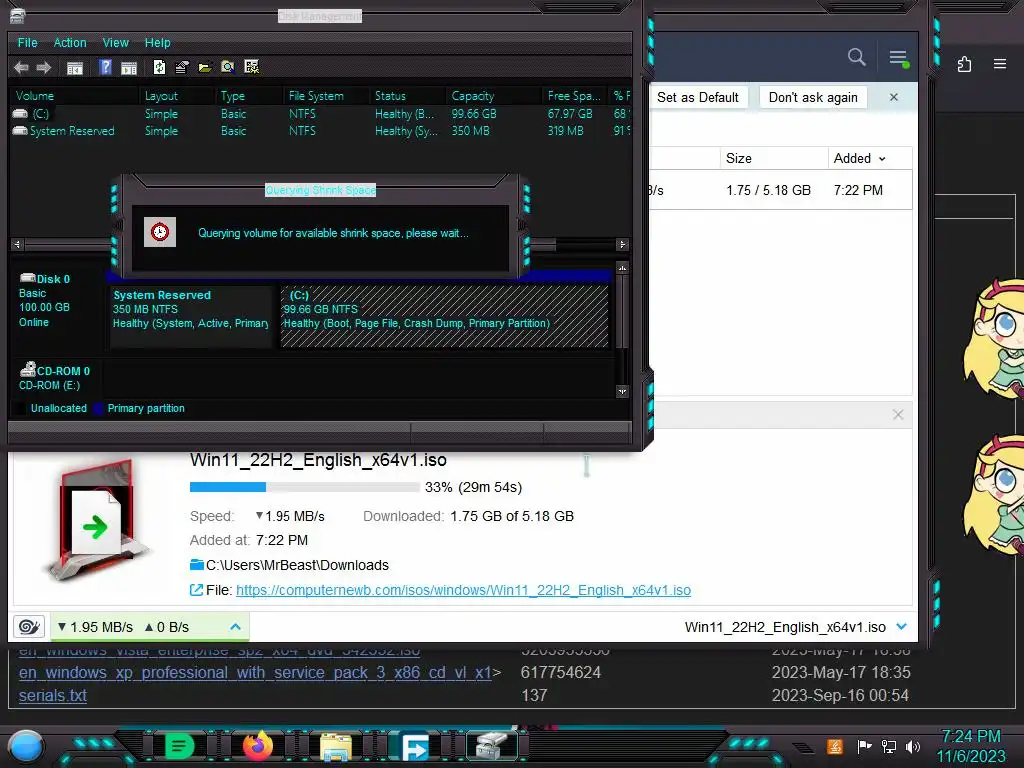Click the Java tray icon
1024x768 pixels.
click(x=835, y=746)
